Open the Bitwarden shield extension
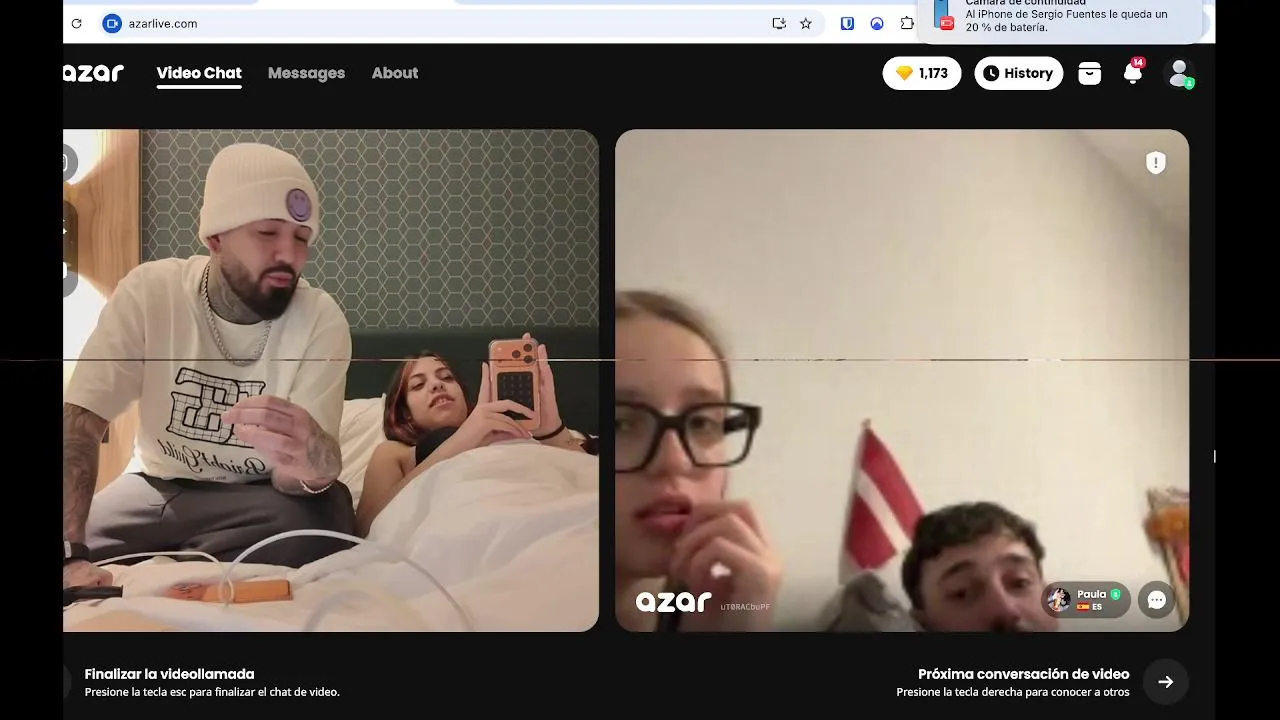This screenshot has height=720, width=1280. pos(847,23)
